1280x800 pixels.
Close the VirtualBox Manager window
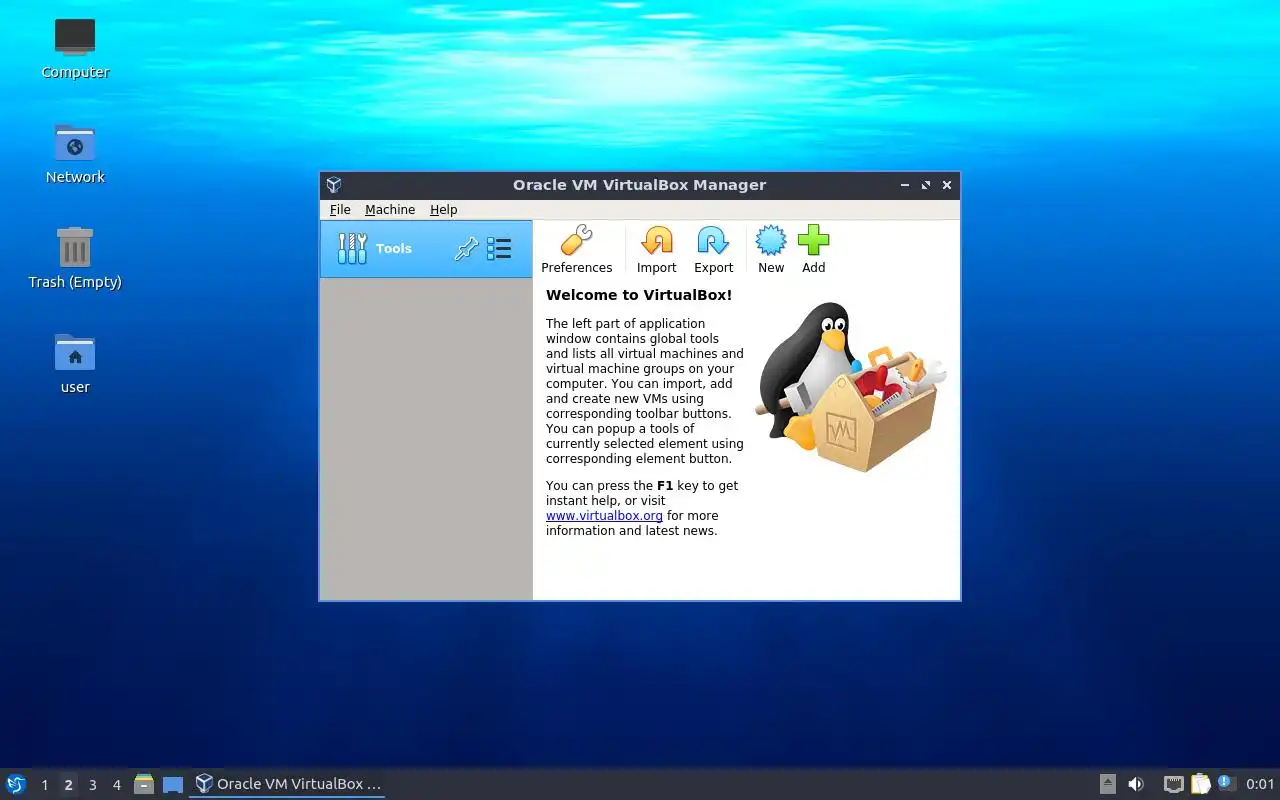pyautogui.click(x=947, y=185)
